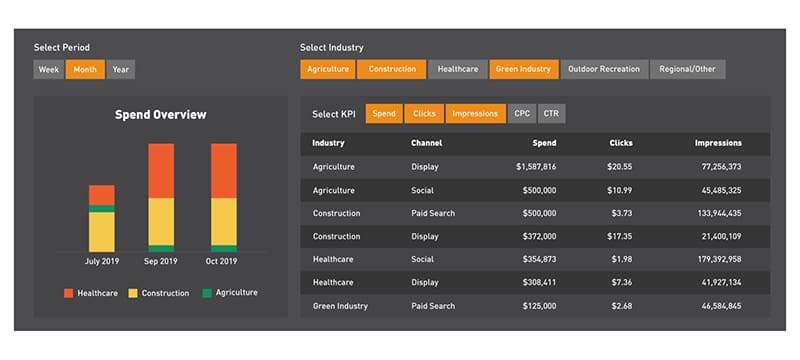Click the Healthcare legend label text

click(97, 293)
